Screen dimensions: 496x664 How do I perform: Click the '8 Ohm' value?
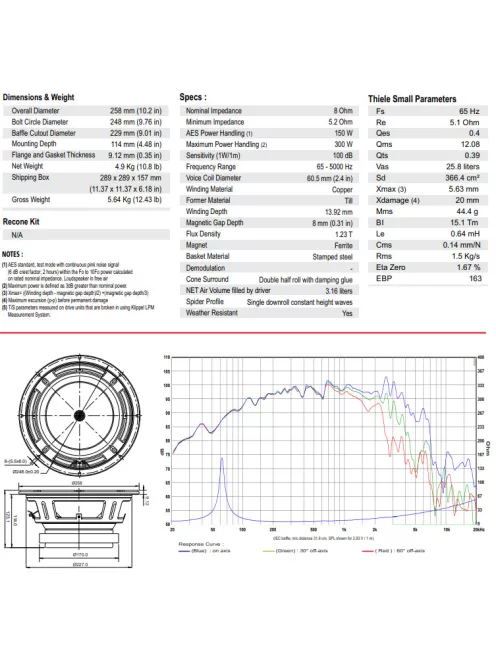[343, 111]
